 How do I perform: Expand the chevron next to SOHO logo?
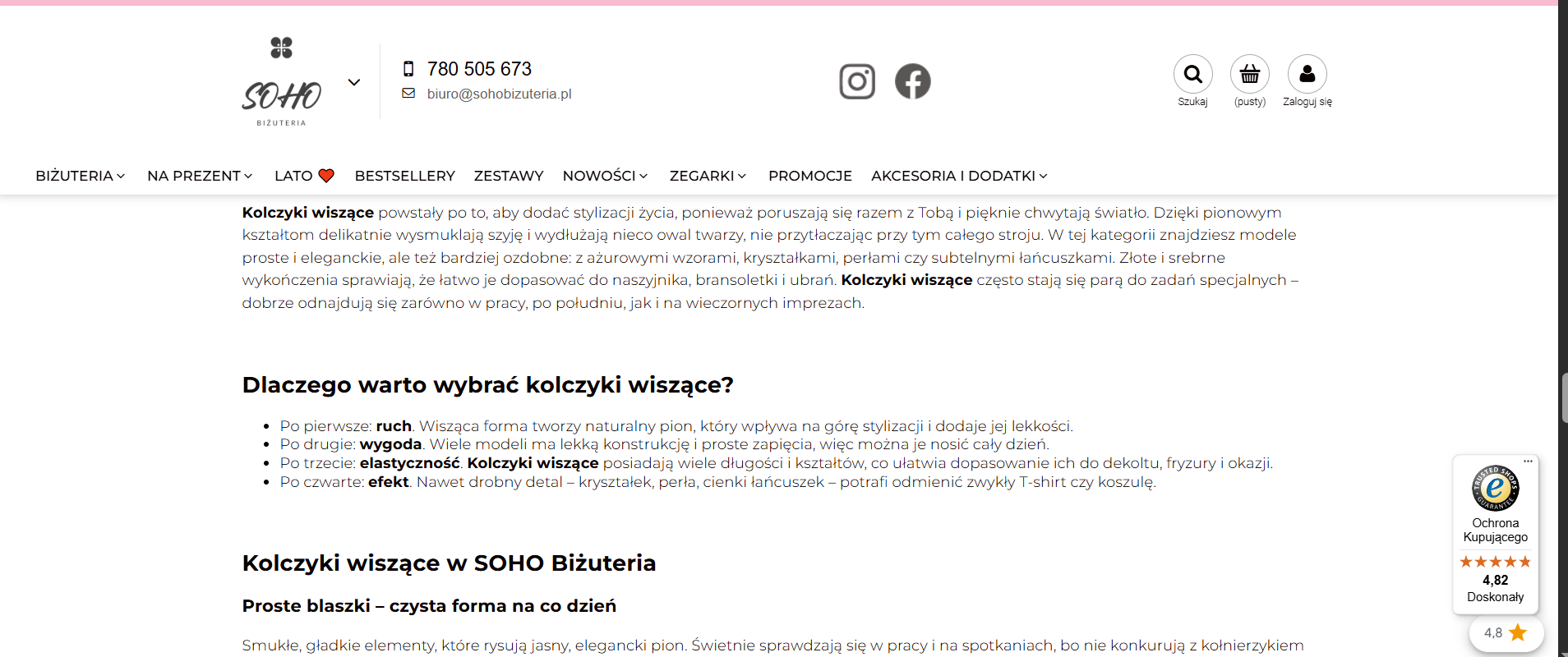[354, 82]
